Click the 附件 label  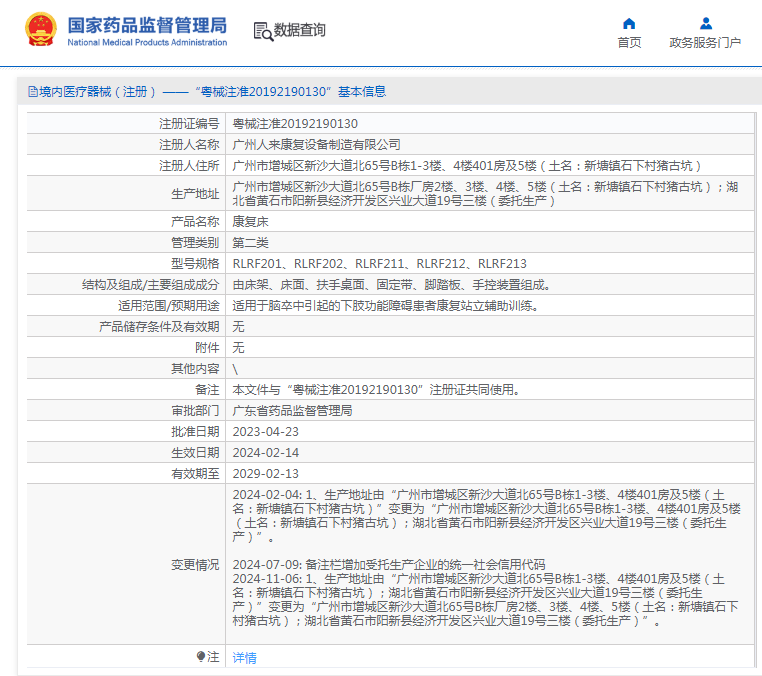point(207,347)
